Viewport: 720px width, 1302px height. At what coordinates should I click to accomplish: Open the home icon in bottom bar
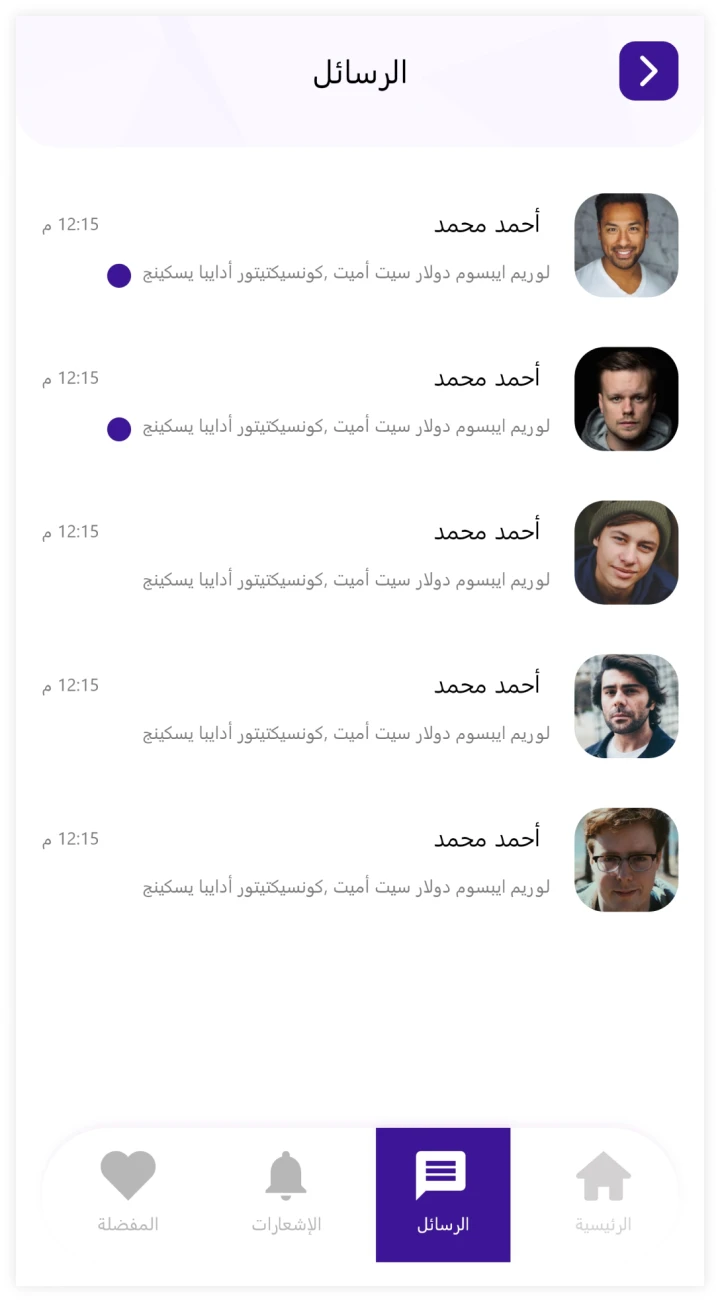click(x=603, y=1176)
